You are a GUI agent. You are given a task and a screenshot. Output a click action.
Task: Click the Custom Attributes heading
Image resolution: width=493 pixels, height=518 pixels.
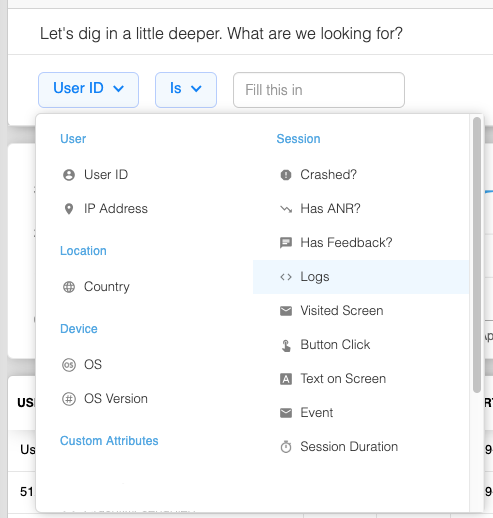pyautogui.click(x=109, y=441)
